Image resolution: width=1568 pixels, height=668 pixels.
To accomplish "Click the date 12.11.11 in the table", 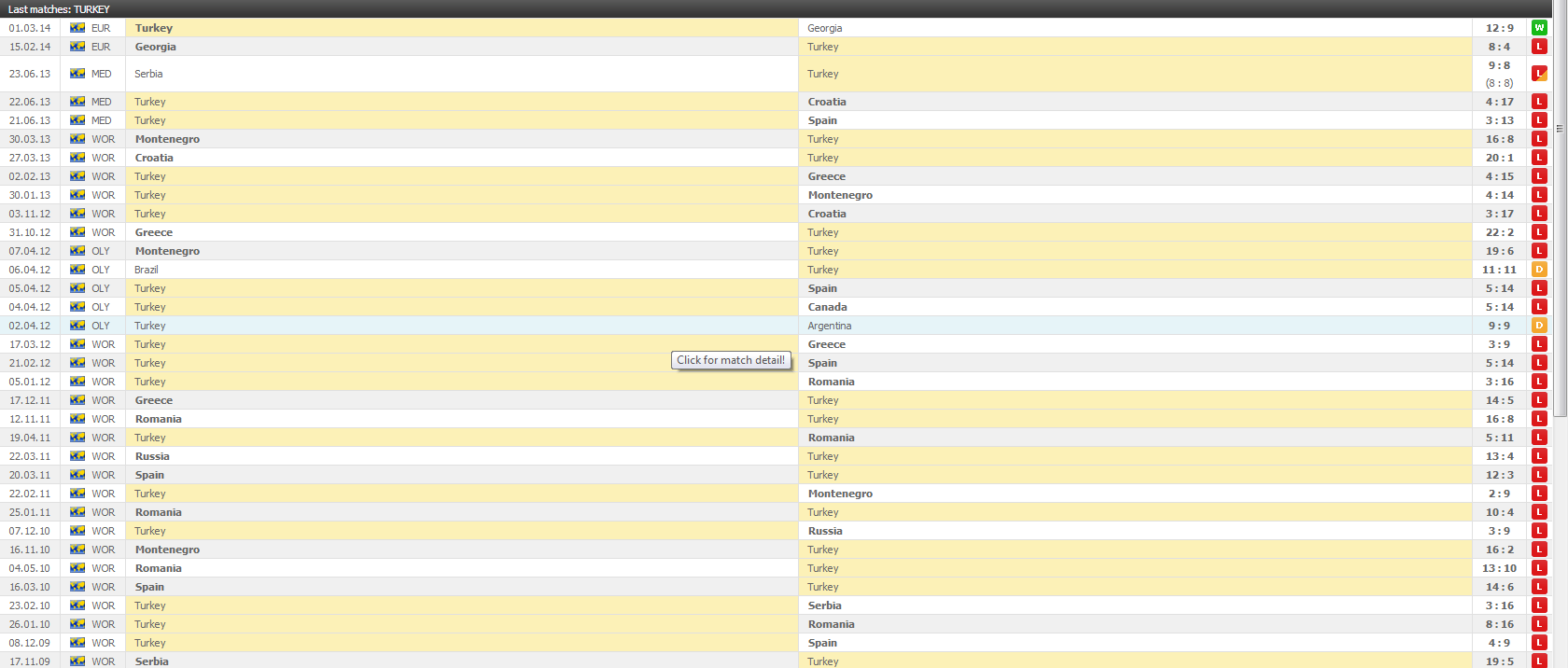I will coord(30,419).
